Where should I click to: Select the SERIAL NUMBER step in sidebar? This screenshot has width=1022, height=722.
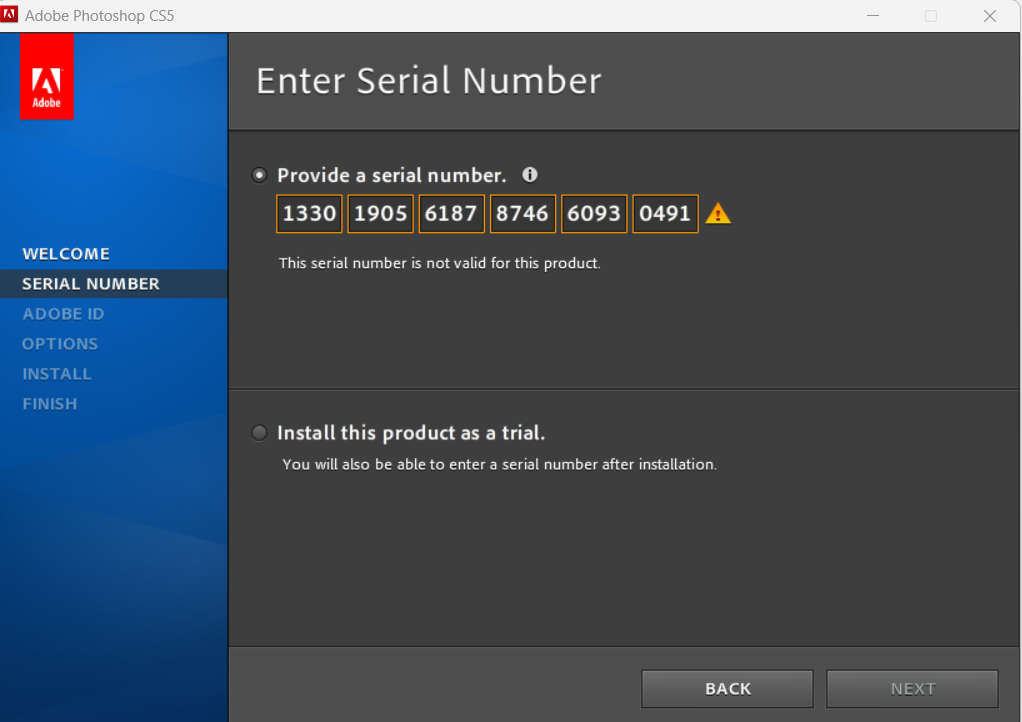91,284
